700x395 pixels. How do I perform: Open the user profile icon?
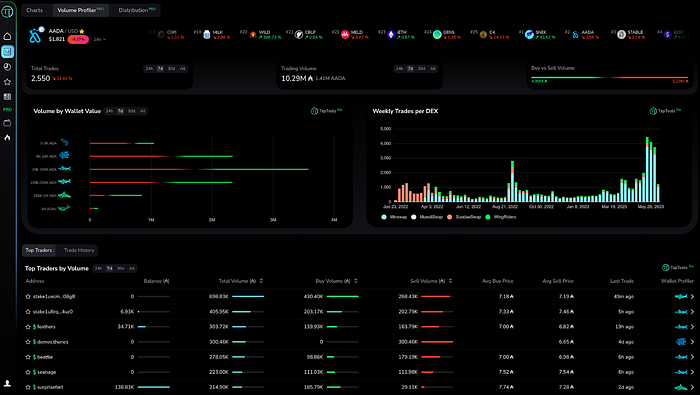7,383
